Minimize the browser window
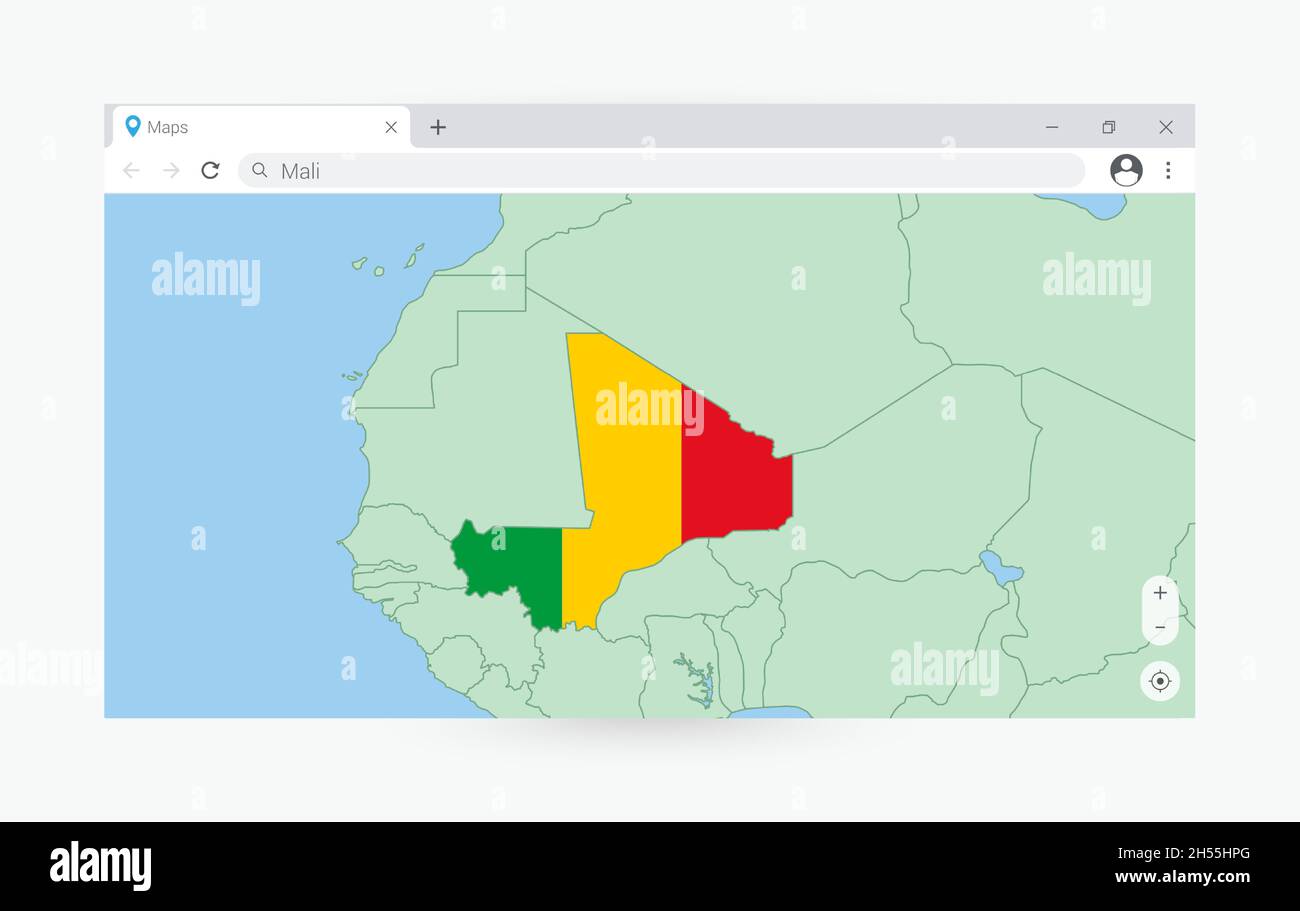 click(1052, 127)
